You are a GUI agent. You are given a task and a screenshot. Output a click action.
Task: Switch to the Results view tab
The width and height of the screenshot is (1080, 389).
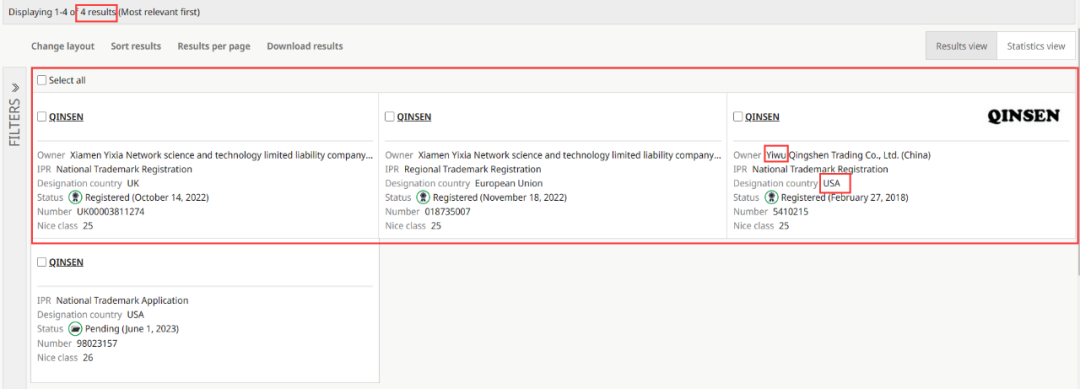tap(962, 46)
